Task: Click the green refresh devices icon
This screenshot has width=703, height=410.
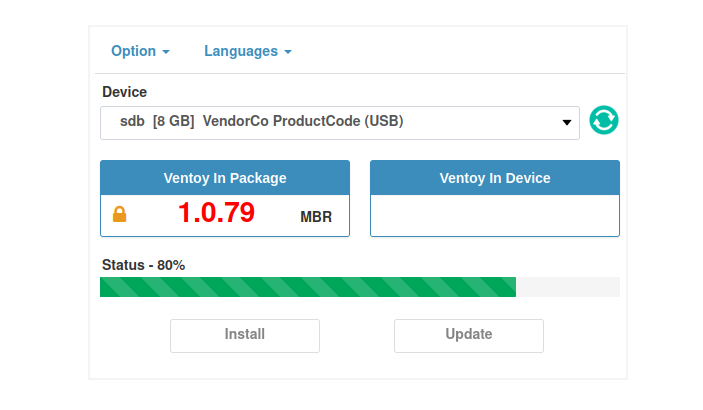Action: [x=604, y=120]
